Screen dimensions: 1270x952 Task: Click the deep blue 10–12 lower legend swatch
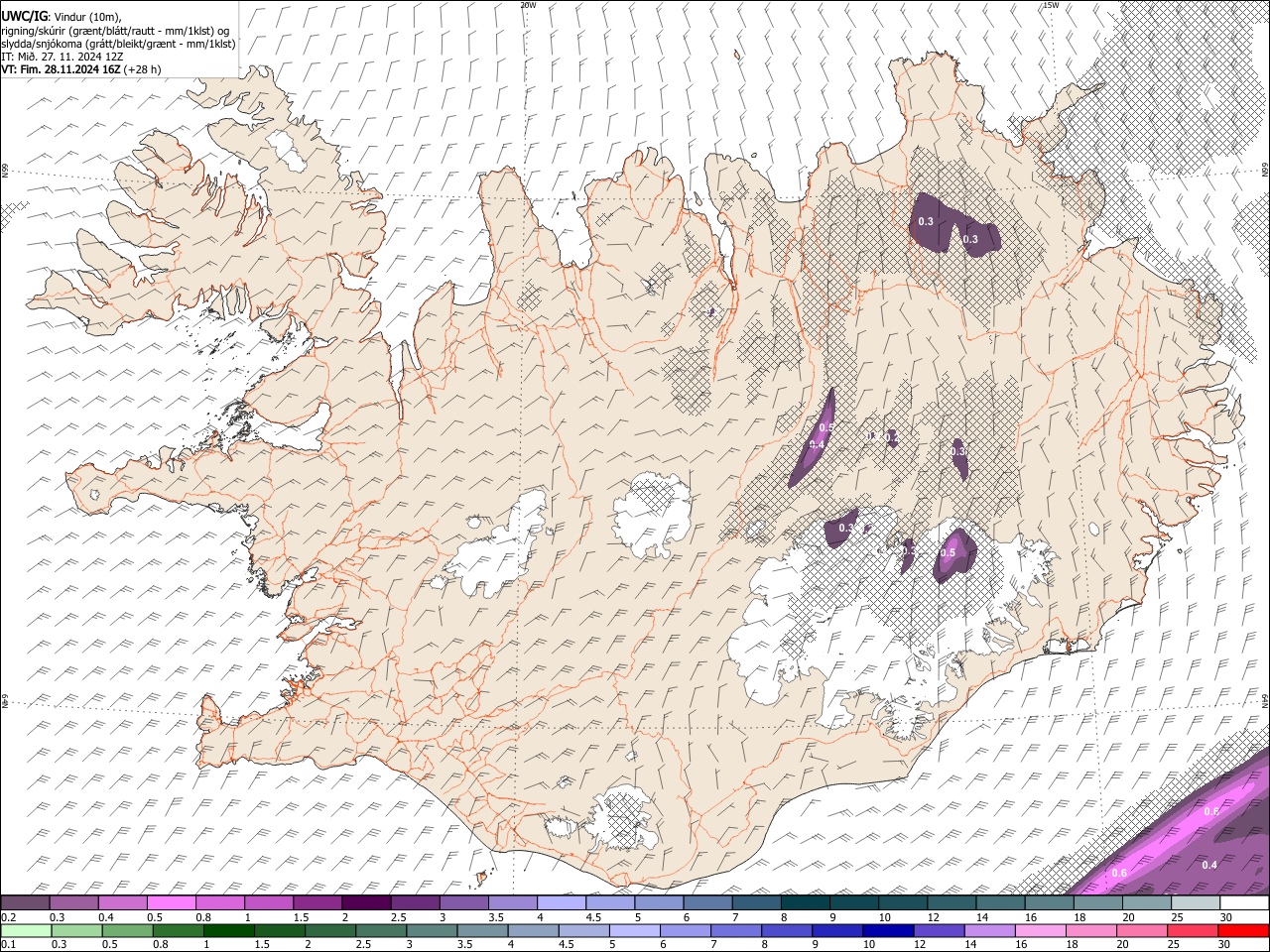(887, 930)
